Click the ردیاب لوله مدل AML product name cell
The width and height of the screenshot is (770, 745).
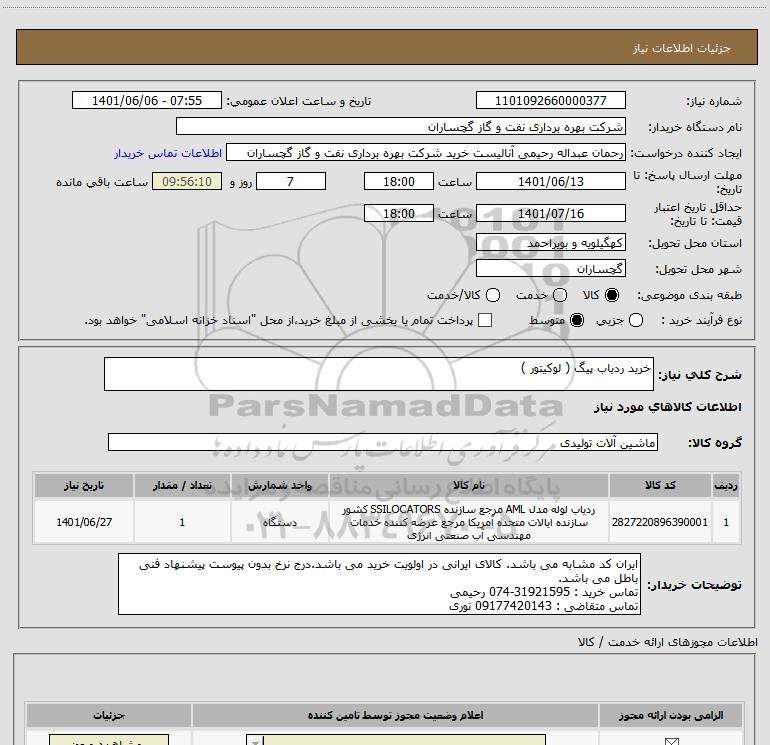point(469,522)
